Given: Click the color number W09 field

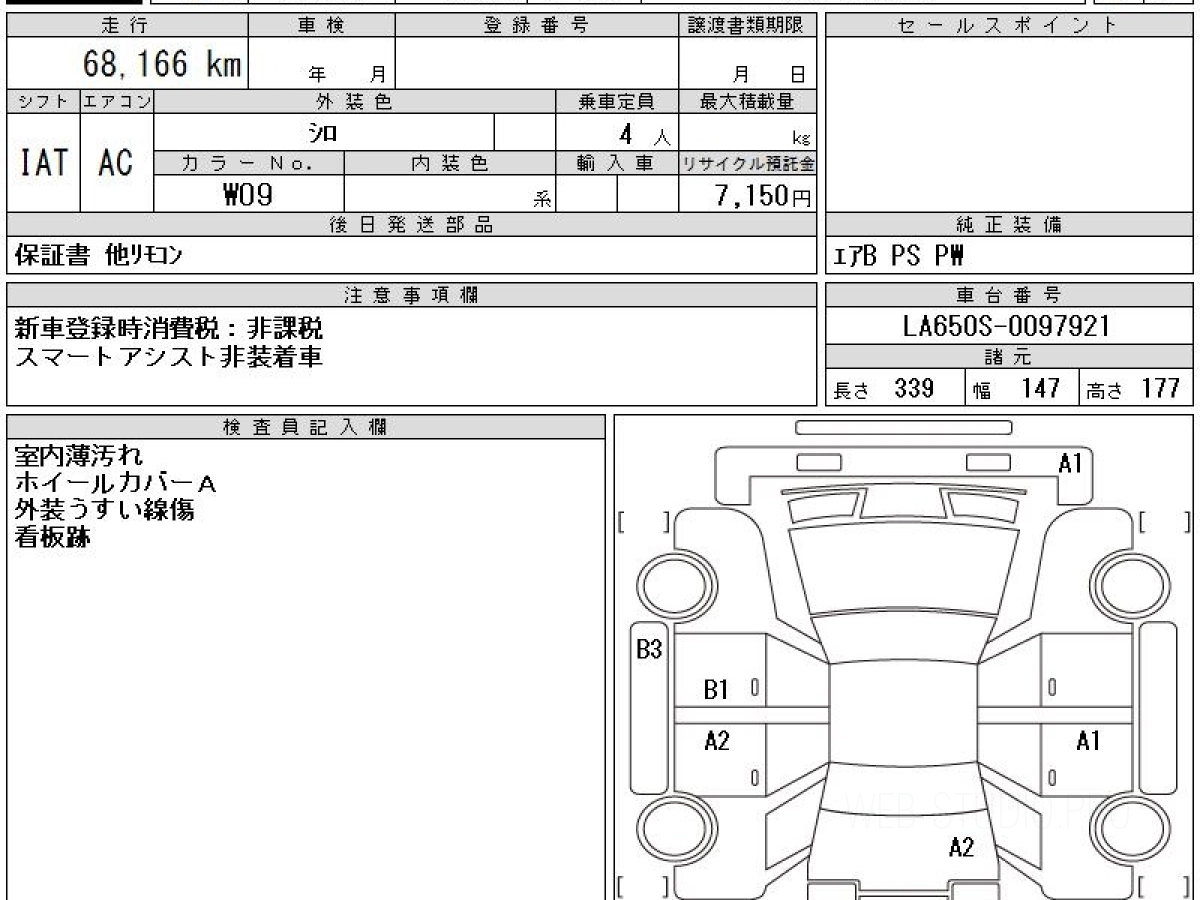Looking at the screenshot, I should pyautogui.click(x=249, y=195).
